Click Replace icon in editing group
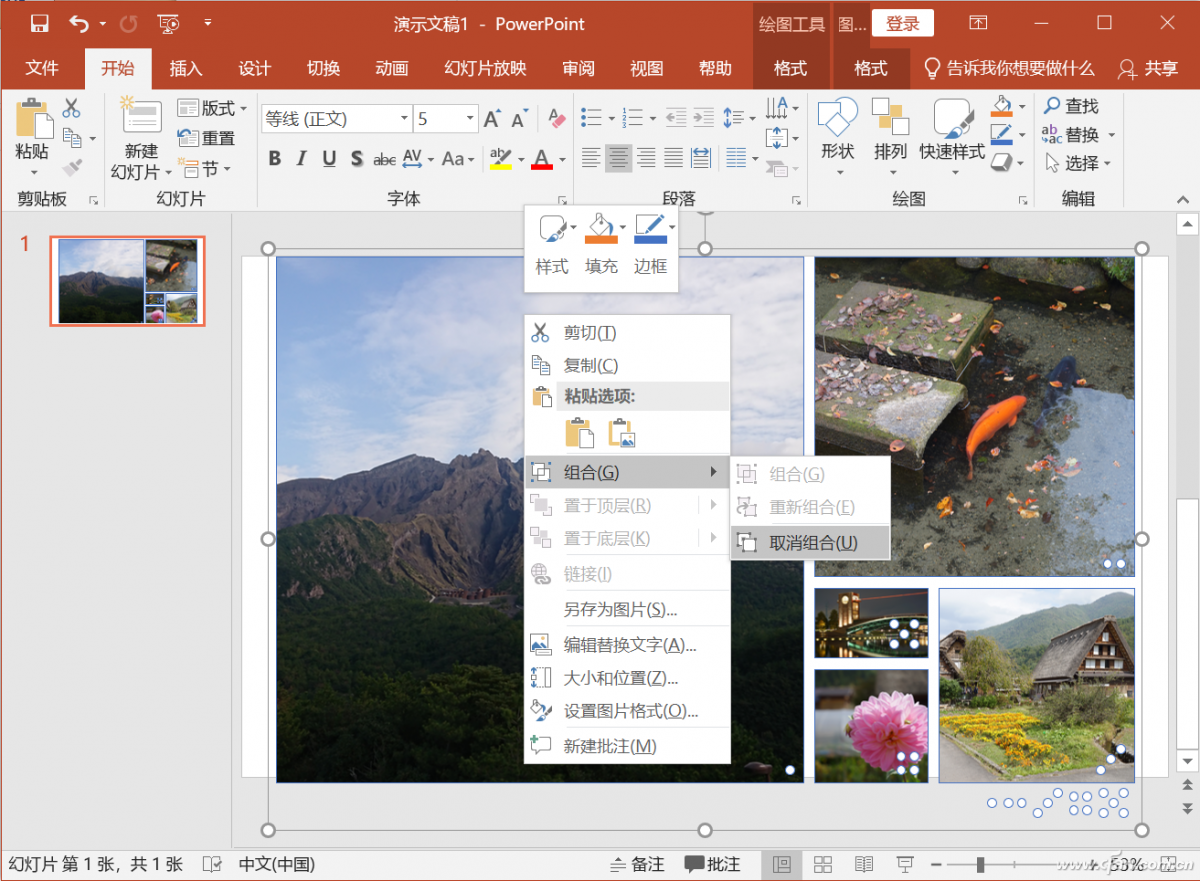1200x881 pixels. point(1052,134)
